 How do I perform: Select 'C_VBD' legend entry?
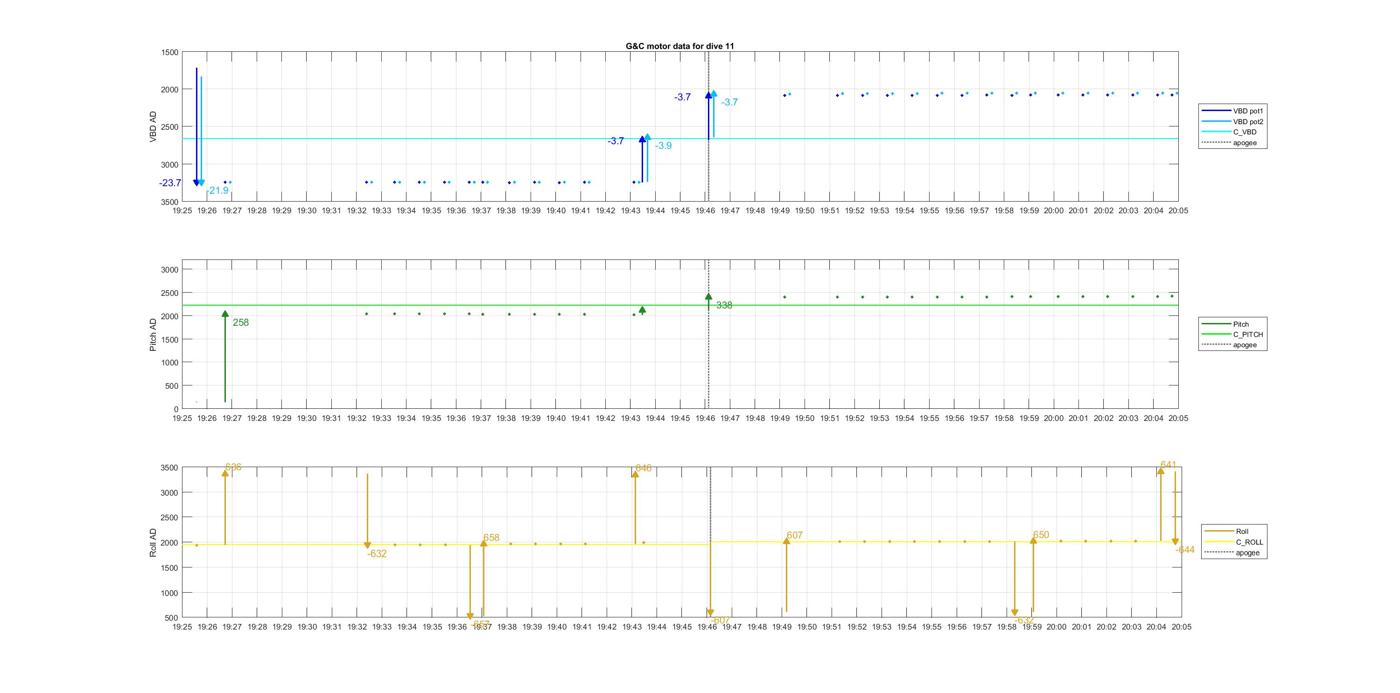(1229, 132)
